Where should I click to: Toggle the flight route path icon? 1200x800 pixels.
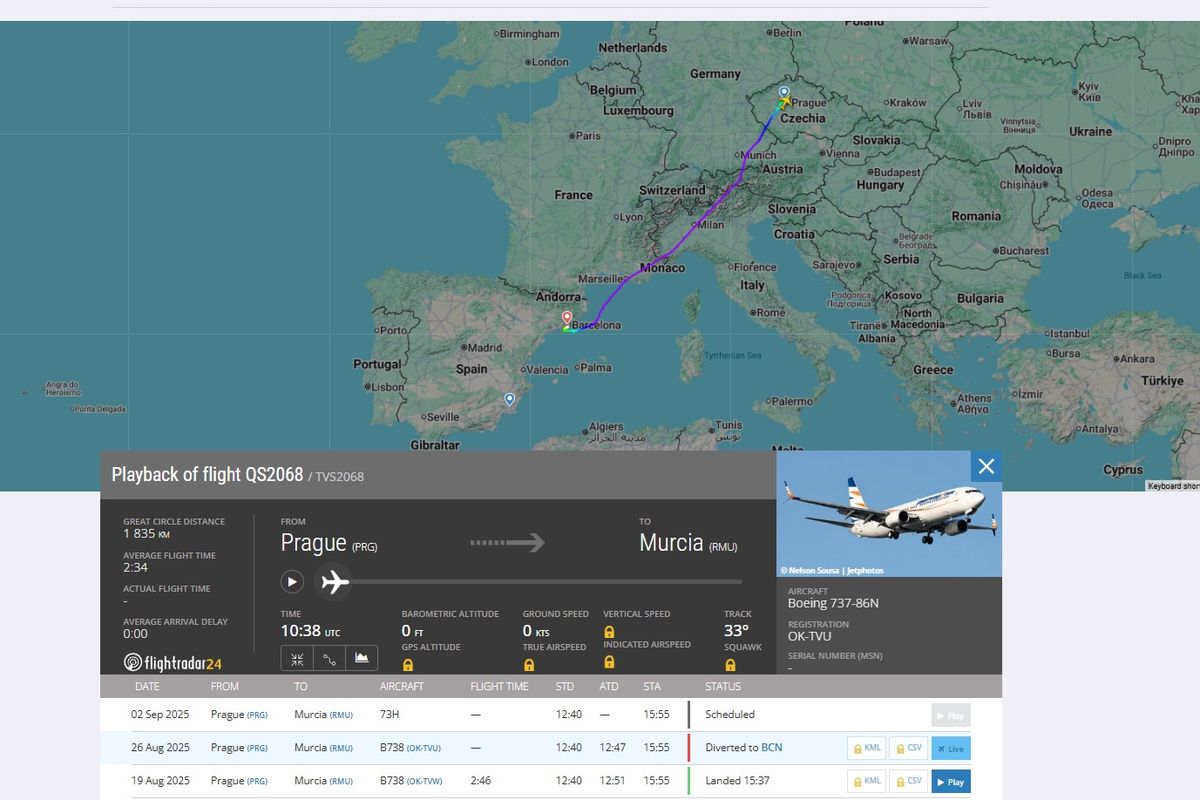pos(329,659)
